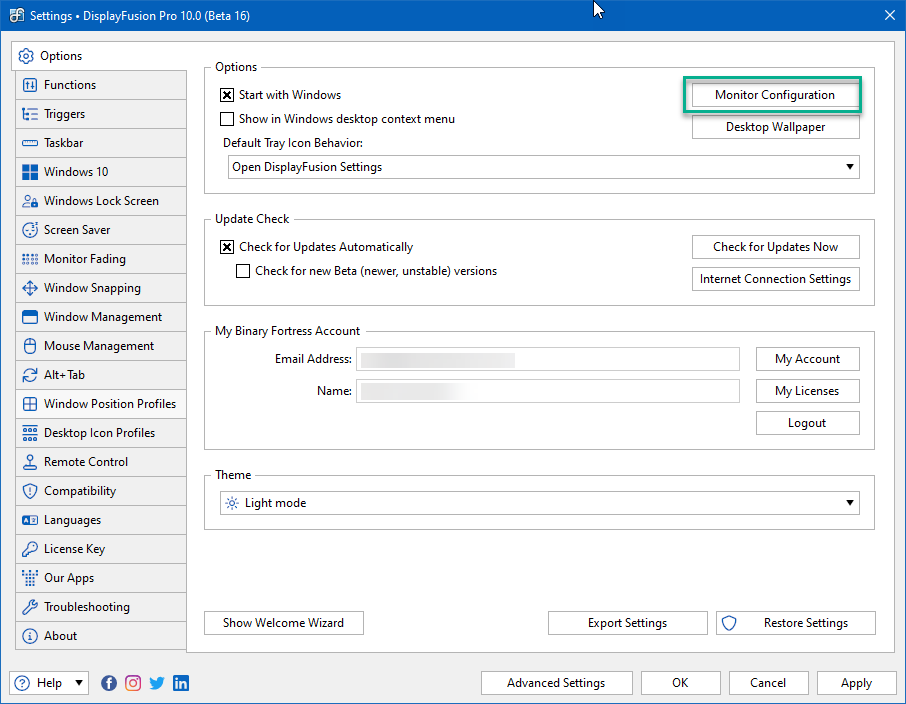Open the Twitter link icon
Screen dimensions: 906x704
(157, 683)
